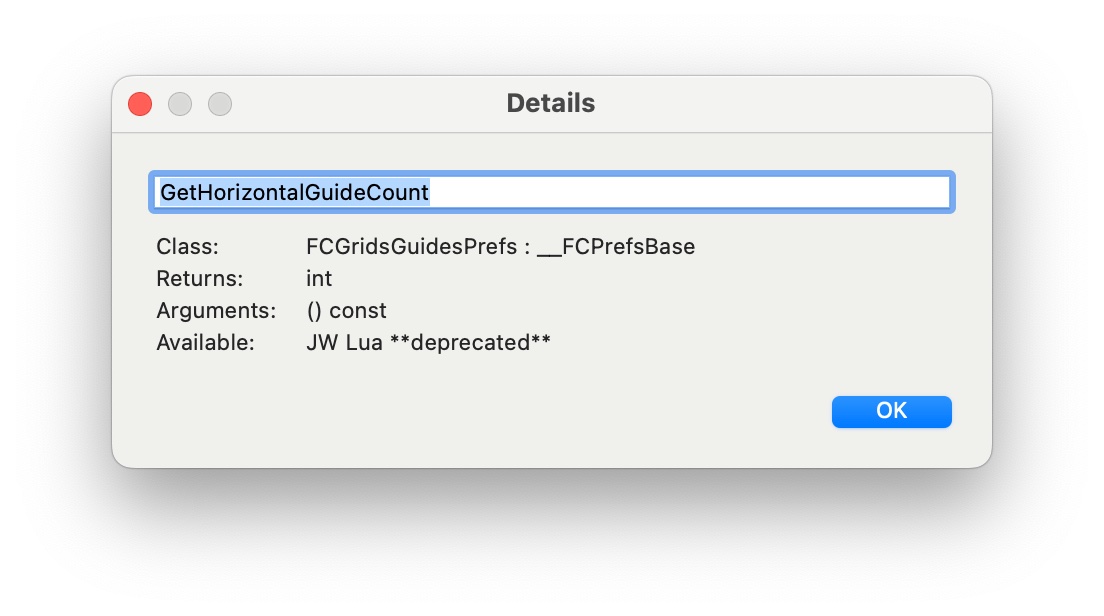The height and width of the screenshot is (616, 1104).
Task: Click the grayed-out minimize window button
Action: [x=180, y=104]
